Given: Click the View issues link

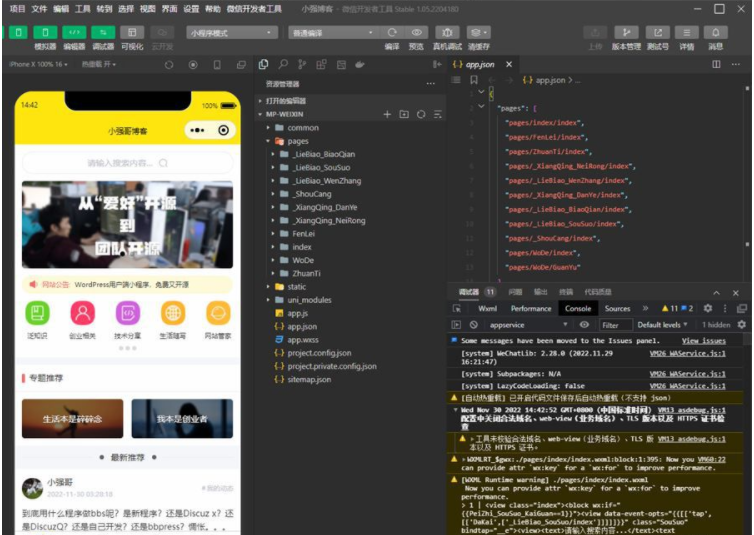Looking at the screenshot, I should click(x=703, y=341).
